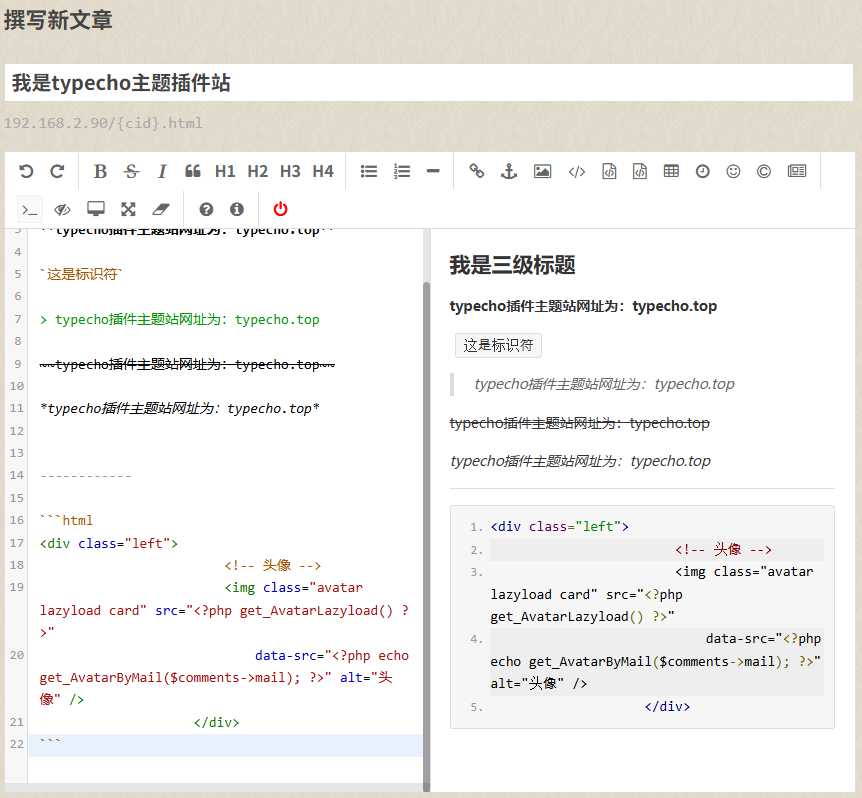Click the red power icon

pyautogui.click(x=280, y=209)
